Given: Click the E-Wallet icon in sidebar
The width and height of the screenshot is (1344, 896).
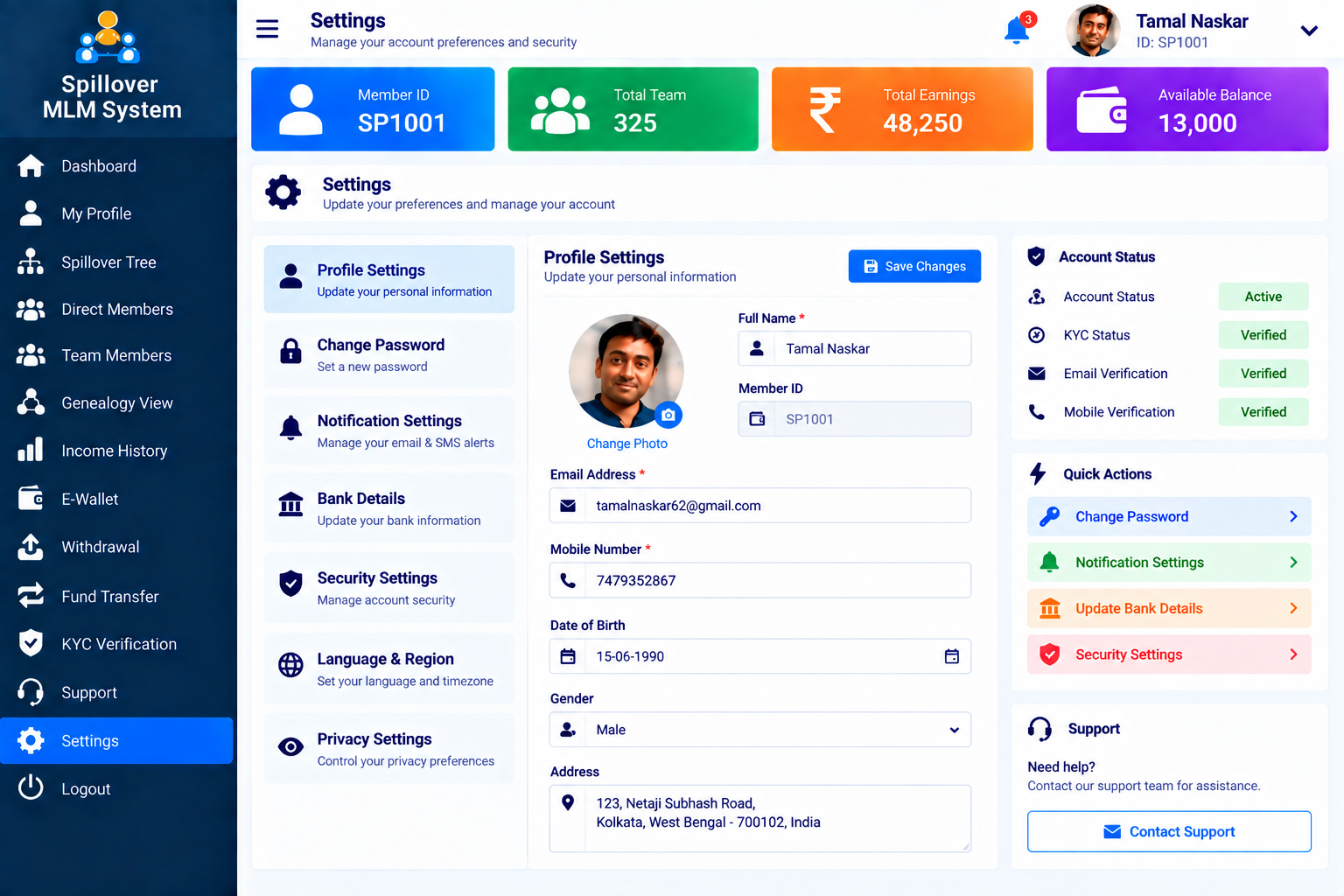Looking at the screenshot, I should (31, 499).
